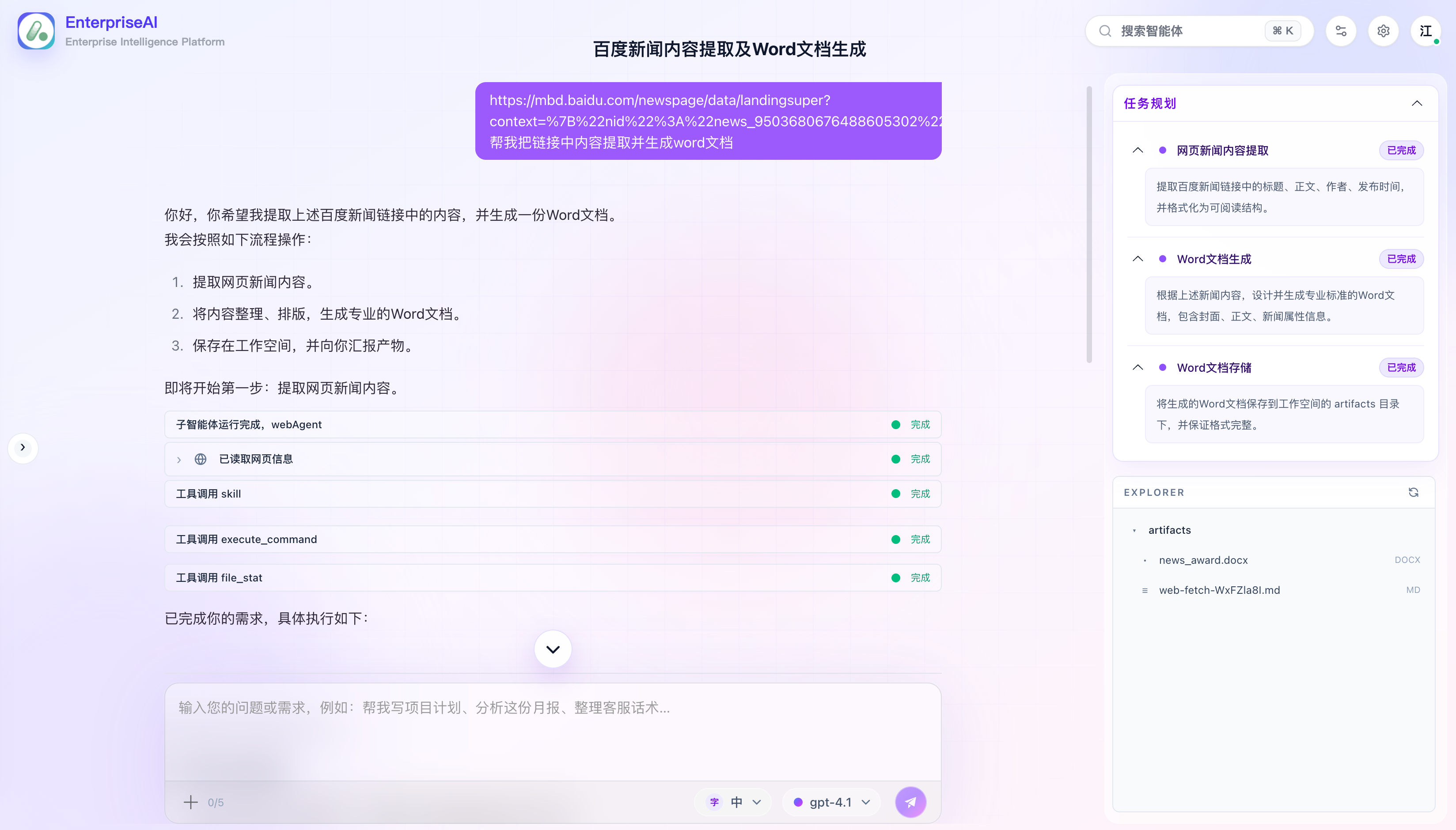1456x830 pixels.
Task: Click the MD type label
Action: click(1413, 591)
